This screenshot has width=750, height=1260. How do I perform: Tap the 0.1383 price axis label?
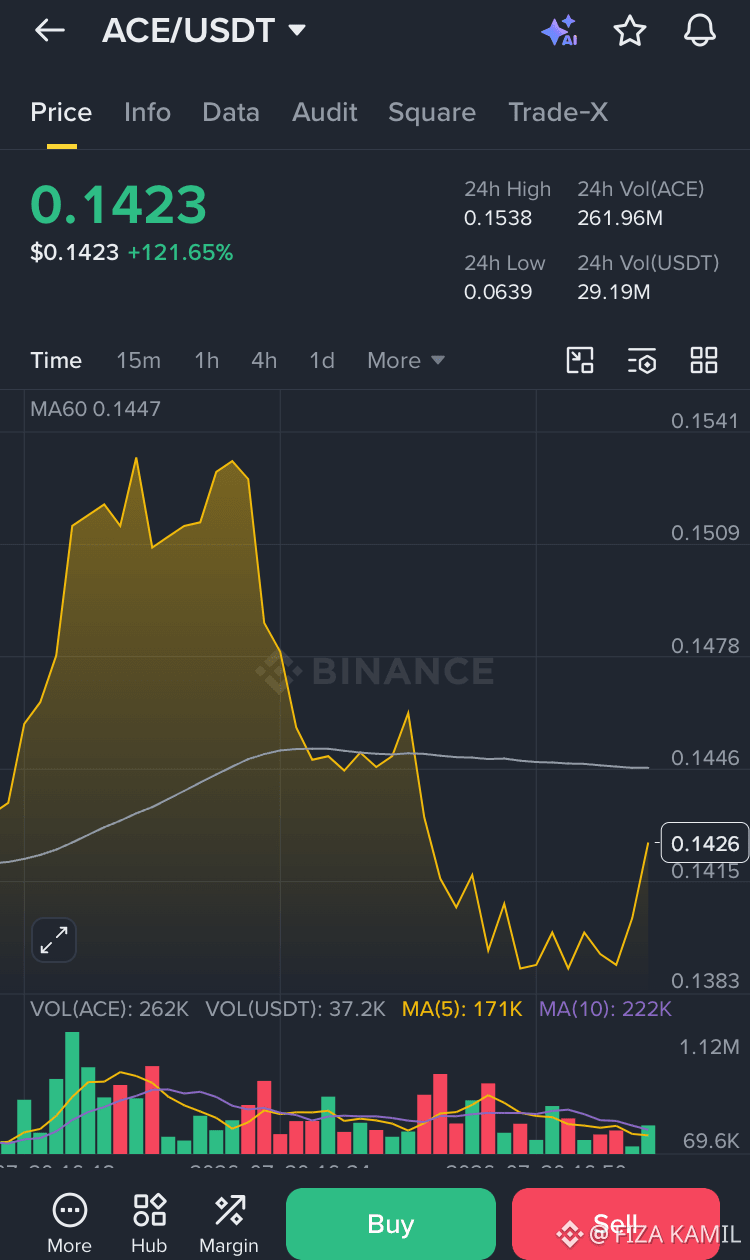(x=705, y=982)
